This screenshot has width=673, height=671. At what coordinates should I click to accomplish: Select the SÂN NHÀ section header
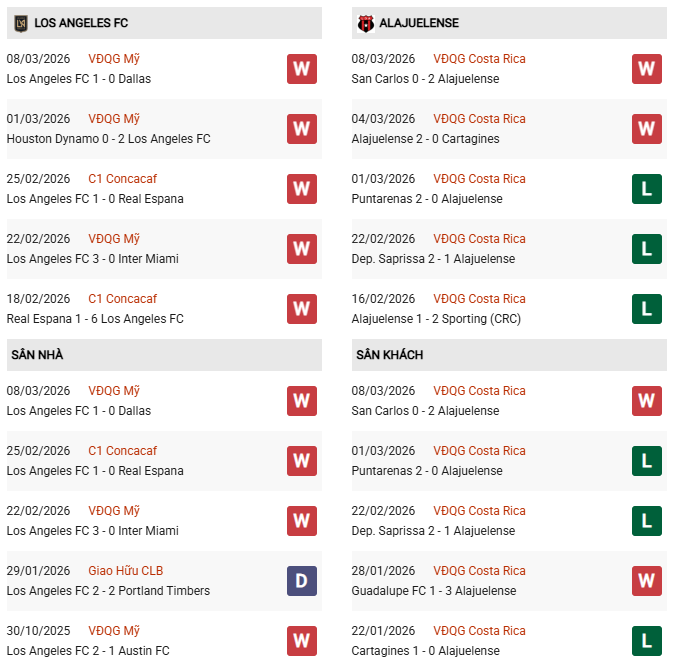point(38,355)
